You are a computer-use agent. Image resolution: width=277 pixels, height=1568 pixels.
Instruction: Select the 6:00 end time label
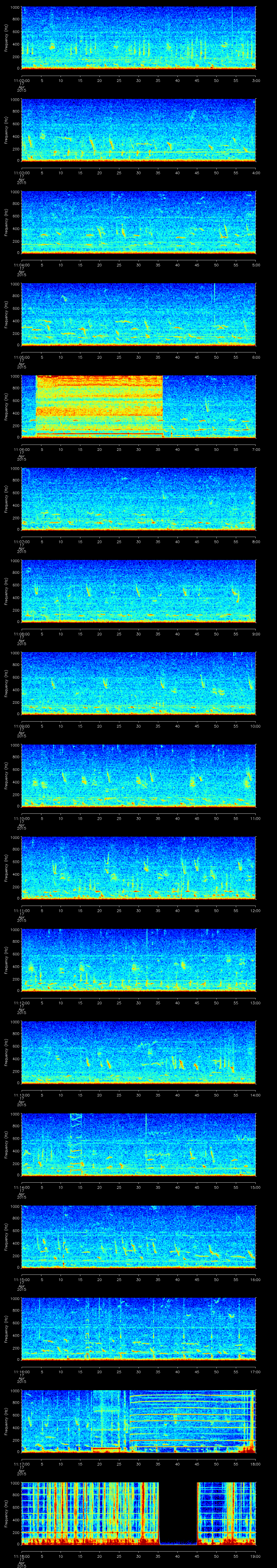[256, 357]
